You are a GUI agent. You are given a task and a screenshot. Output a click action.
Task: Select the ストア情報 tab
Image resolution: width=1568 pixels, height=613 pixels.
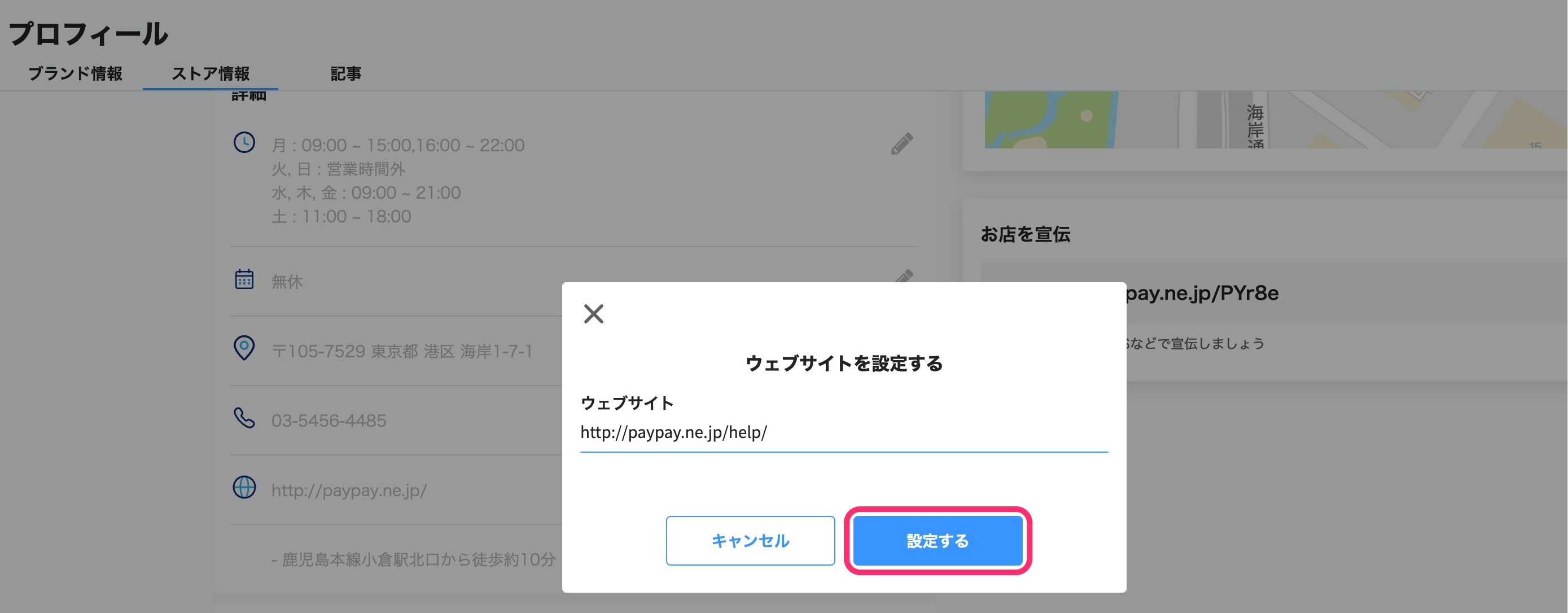(x=211, y=73)
